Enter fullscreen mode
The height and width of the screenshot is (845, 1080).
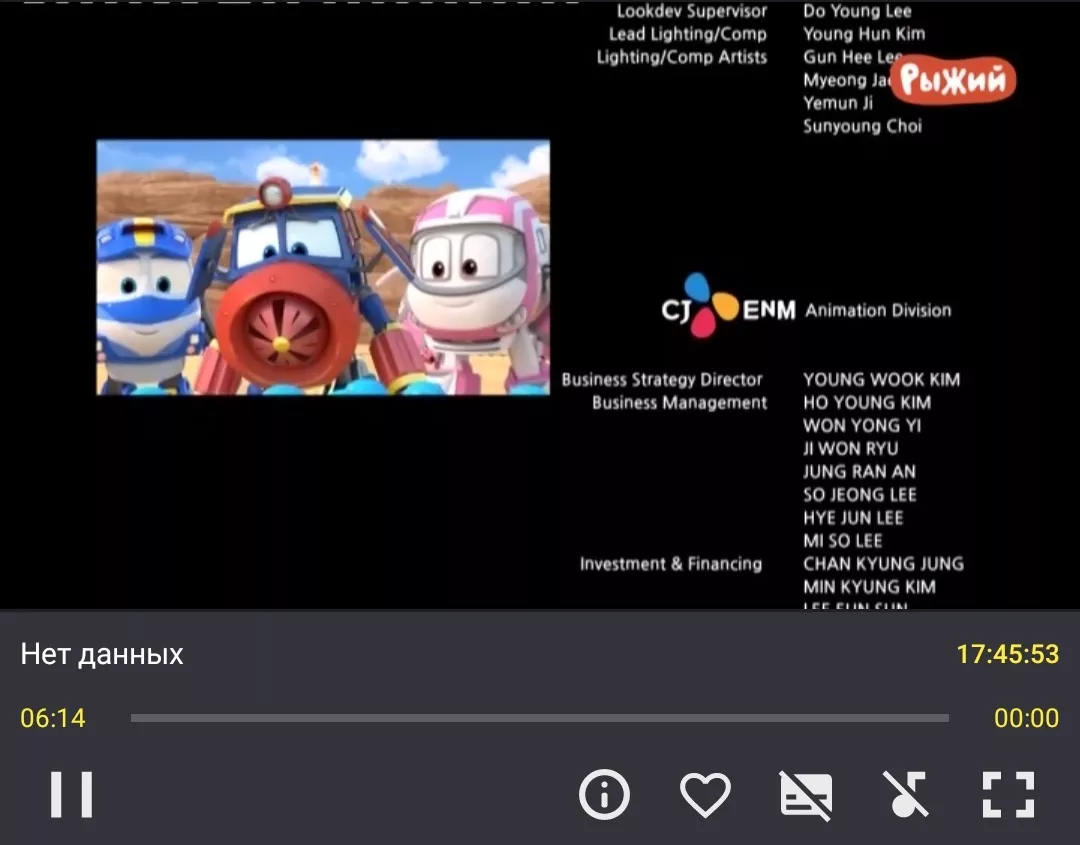point(1008,795)
